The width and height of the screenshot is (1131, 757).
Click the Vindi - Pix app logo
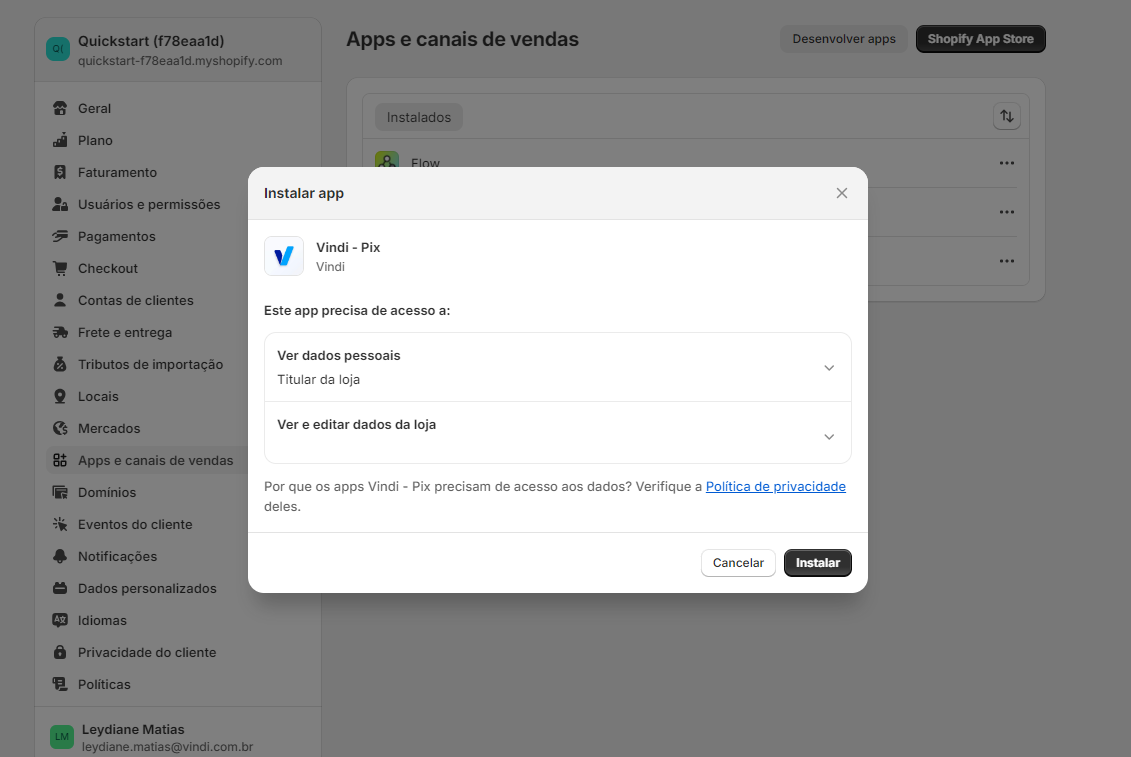pyautogui.click(x=283, y=256)
